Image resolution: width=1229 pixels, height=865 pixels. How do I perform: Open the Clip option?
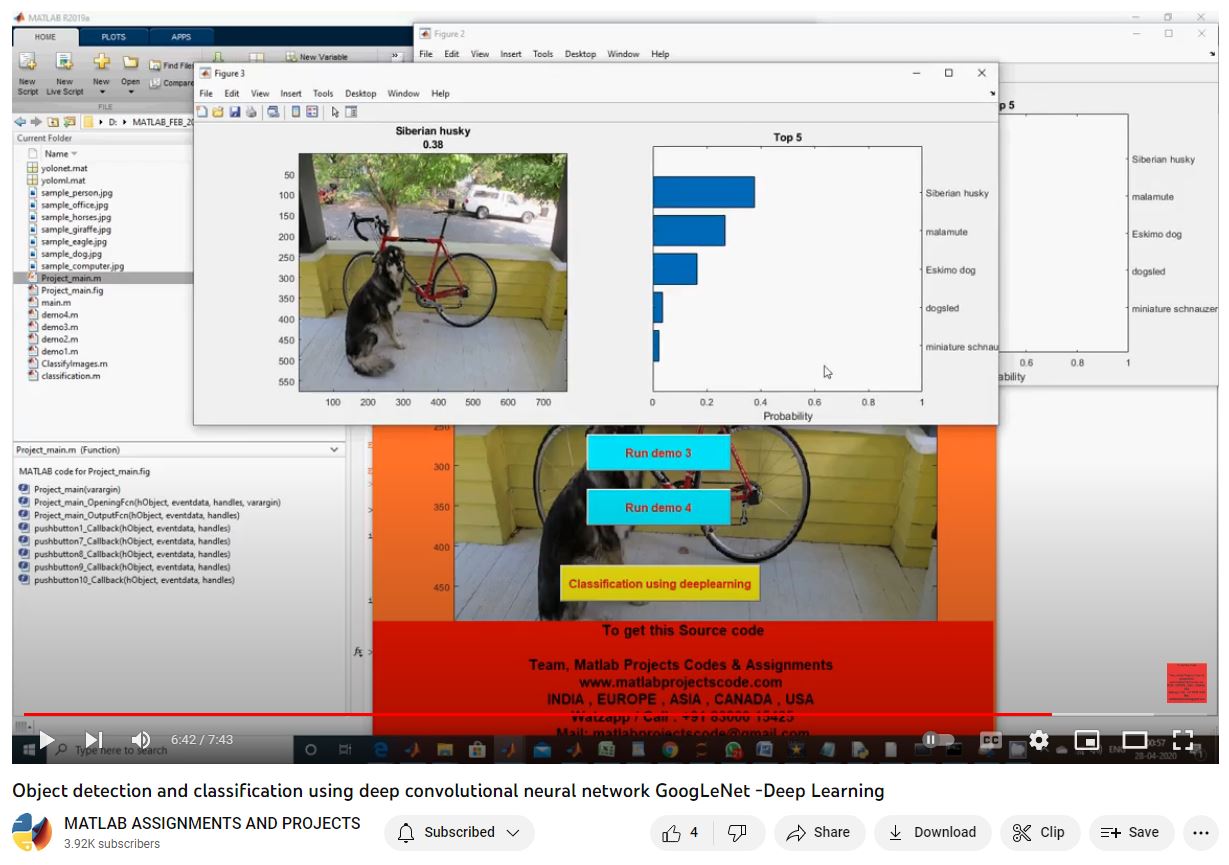(1039, 832)
